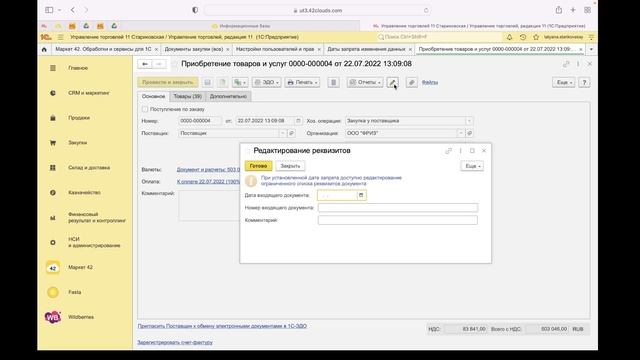Click the Готово button

point(258,166)
